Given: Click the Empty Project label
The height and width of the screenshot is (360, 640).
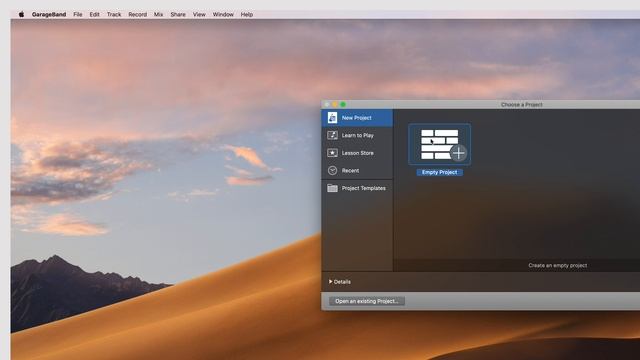Looking at the screenshot, I should [440, 172].
